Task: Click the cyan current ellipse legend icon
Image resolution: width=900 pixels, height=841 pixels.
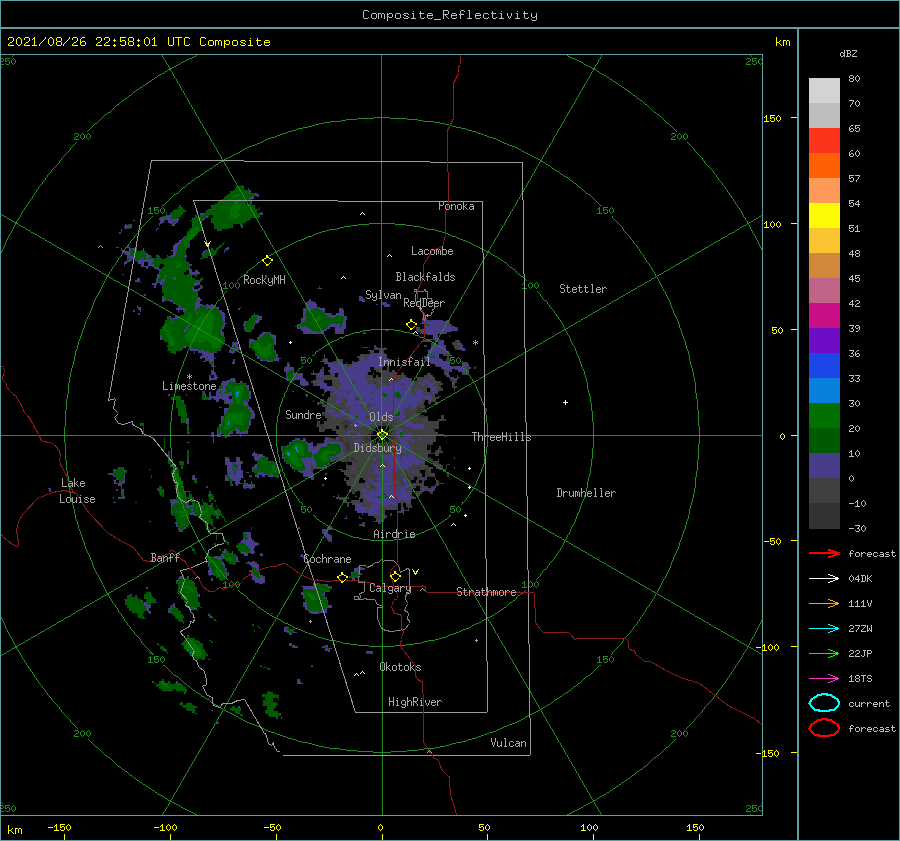Action: point(824,703)
